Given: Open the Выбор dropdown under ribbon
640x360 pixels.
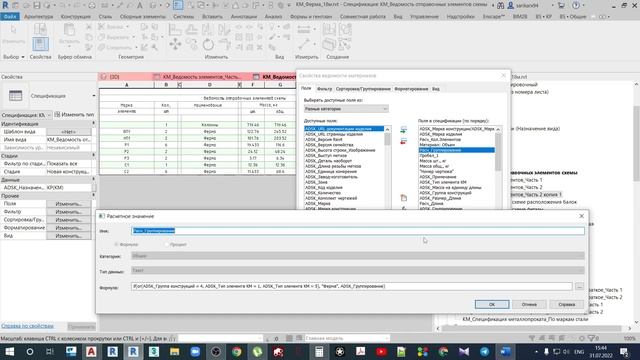Looking at the screenshot, I should click(14, 57).
